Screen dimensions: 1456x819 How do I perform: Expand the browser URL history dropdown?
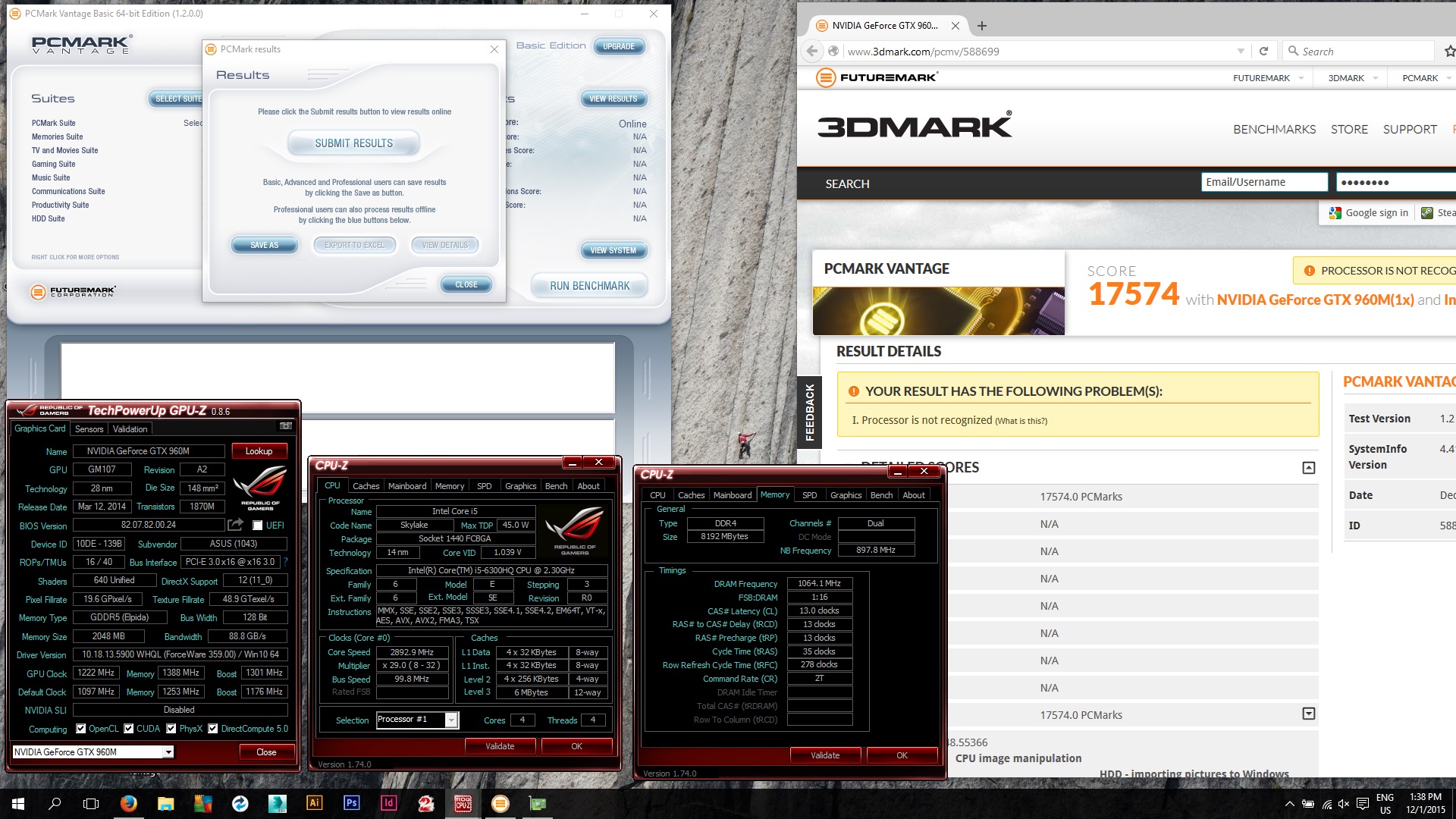click(x=1241, y=51)
